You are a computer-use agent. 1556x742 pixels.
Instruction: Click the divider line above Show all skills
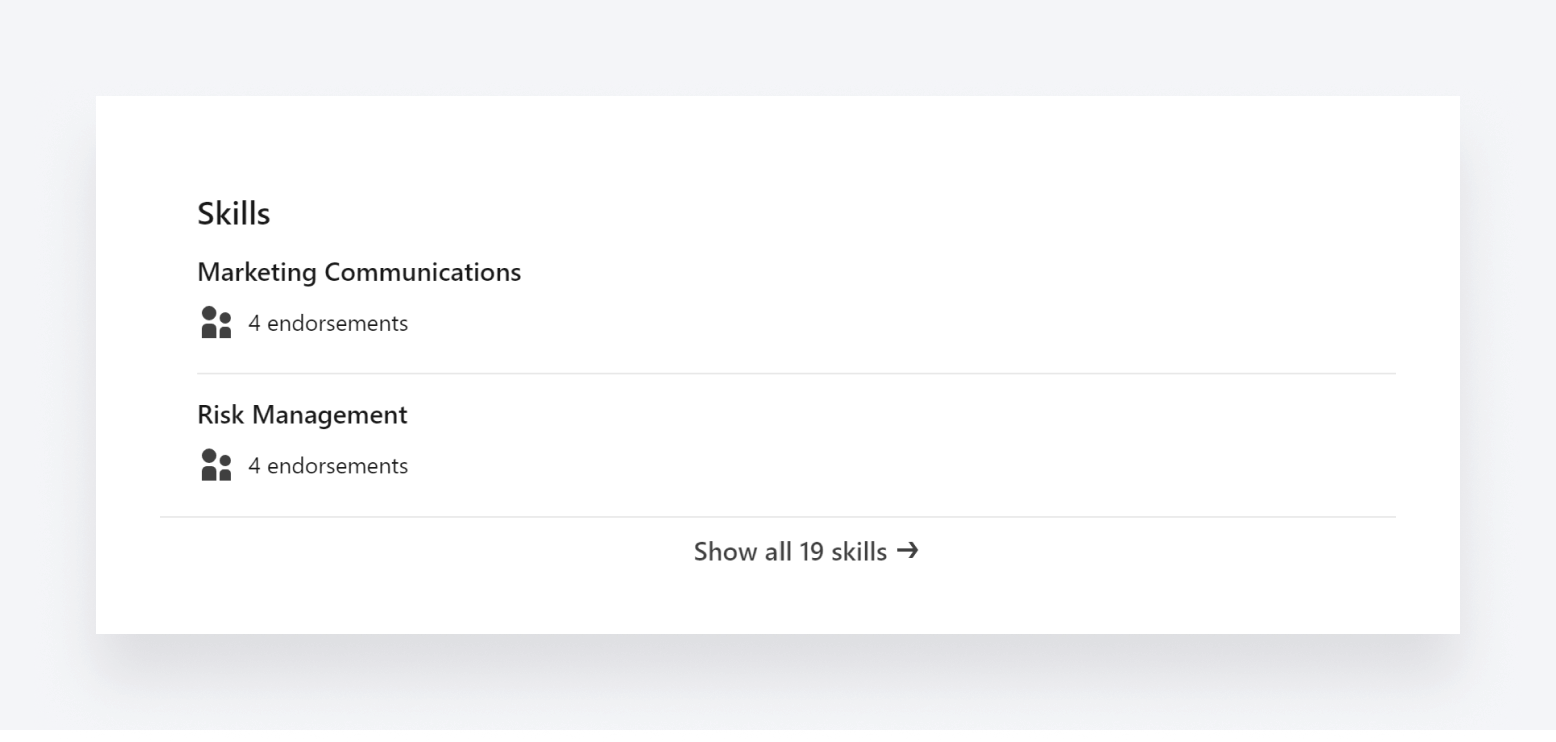point(778,517)
